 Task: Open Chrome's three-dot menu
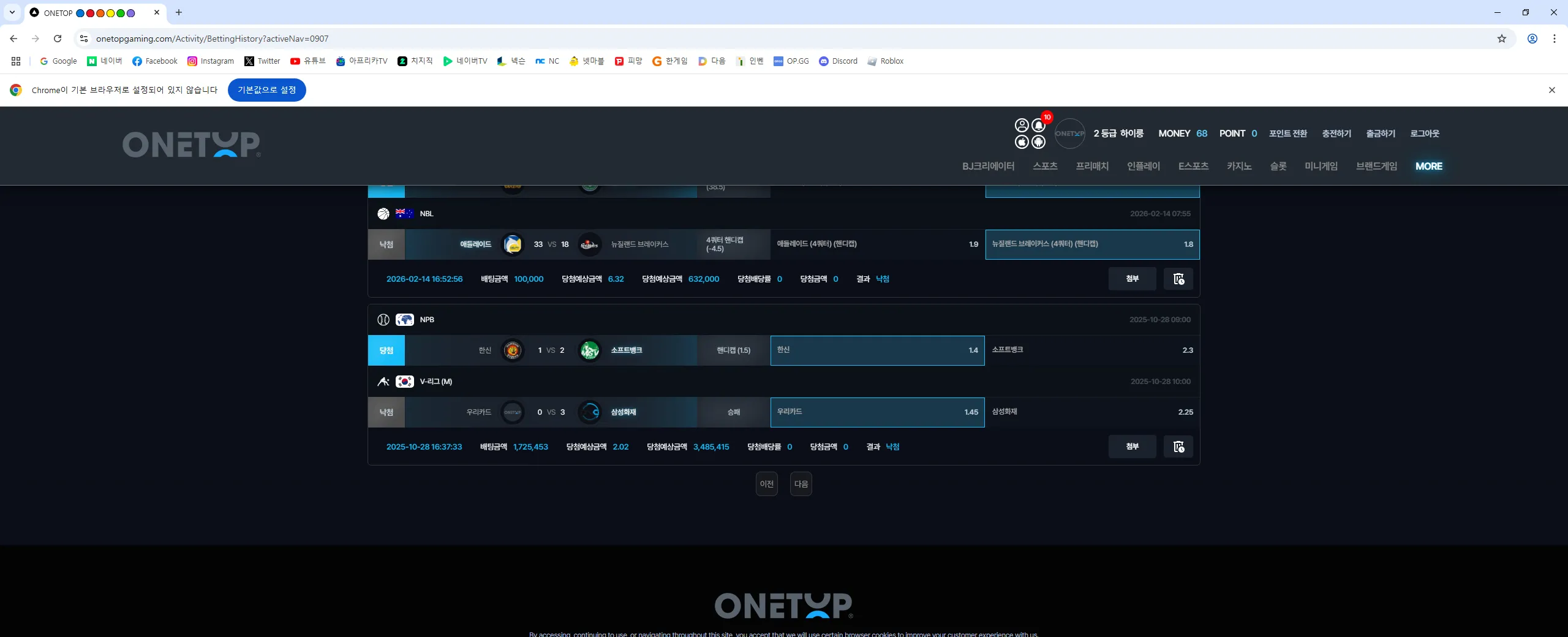[x=1555, y=39]
